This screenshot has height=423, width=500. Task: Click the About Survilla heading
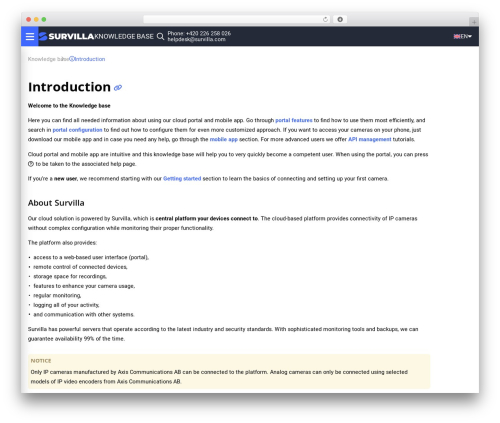(x=56, y=203)
